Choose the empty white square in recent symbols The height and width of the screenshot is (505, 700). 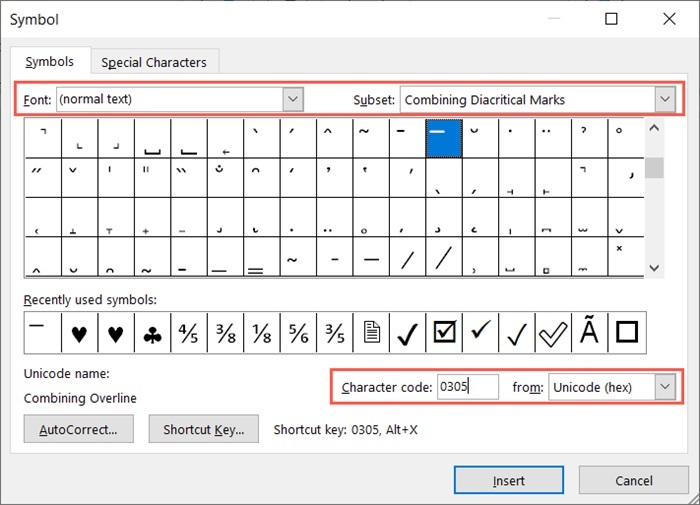[x=627, y=333]
